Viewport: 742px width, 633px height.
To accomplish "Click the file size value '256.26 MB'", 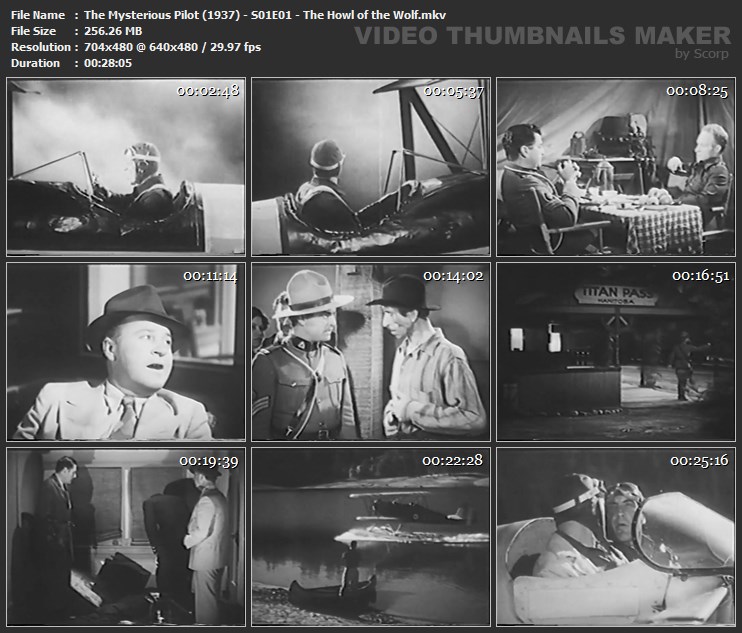I will point(113,31).
